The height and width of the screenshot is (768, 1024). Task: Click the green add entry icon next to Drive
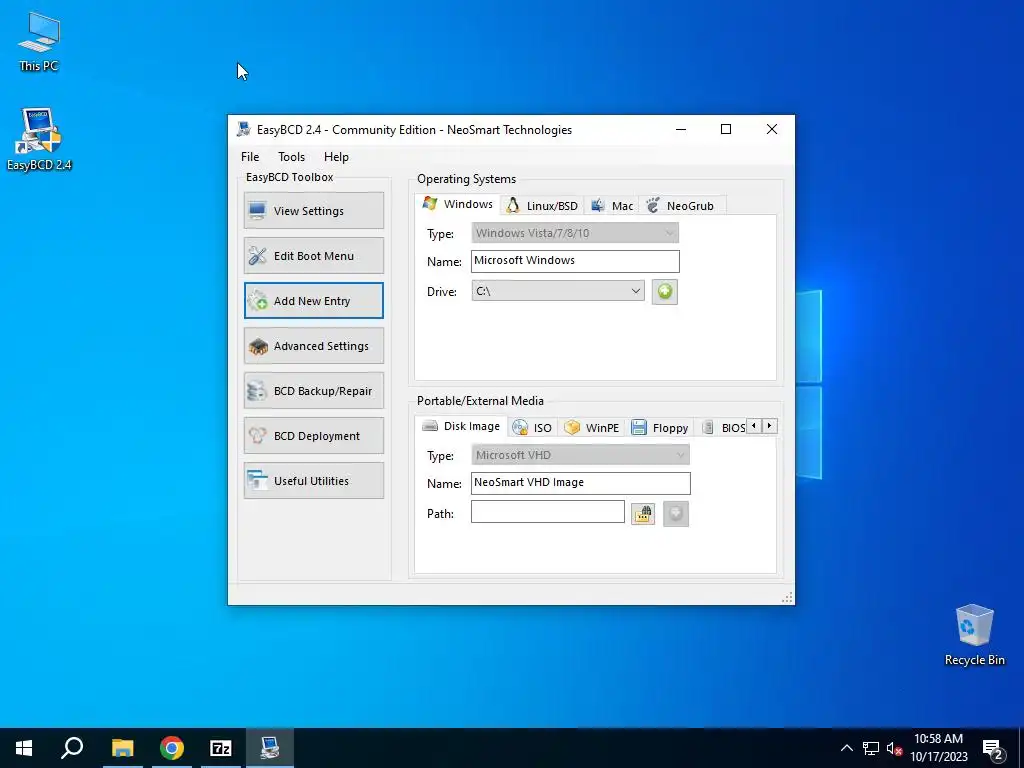[664, 291]
